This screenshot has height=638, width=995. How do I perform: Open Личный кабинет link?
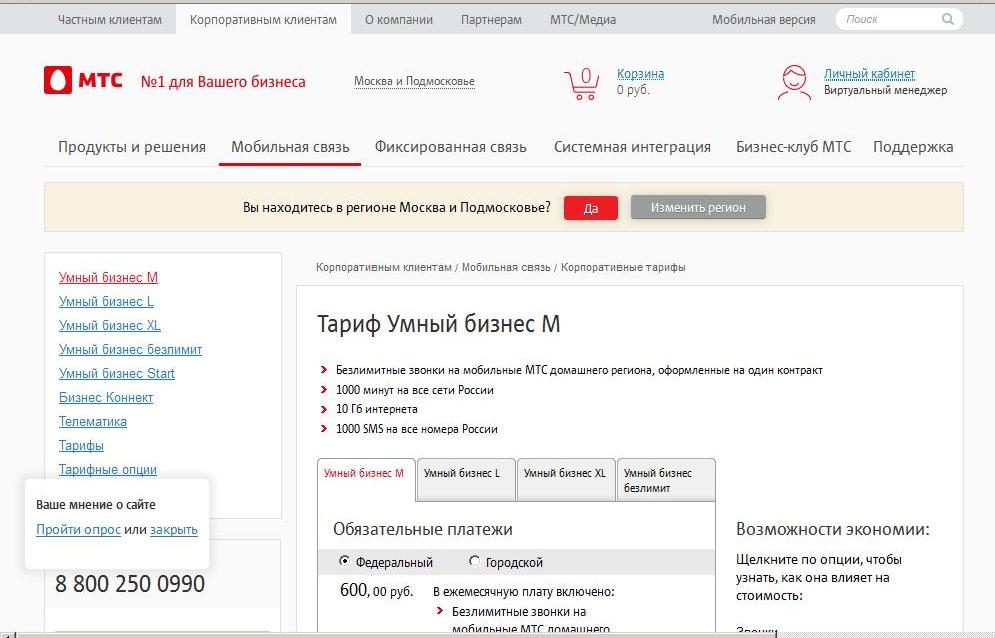coord(869,74)
